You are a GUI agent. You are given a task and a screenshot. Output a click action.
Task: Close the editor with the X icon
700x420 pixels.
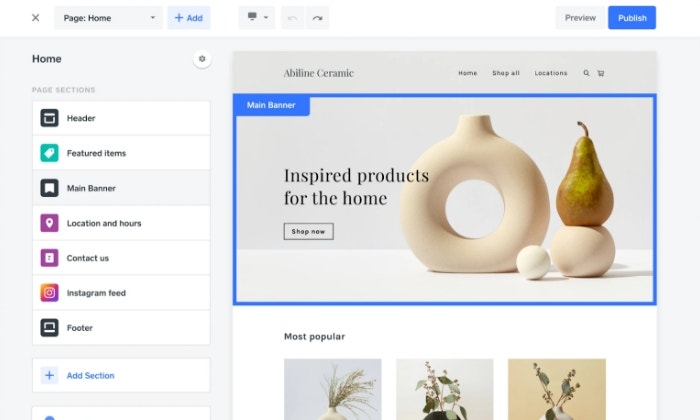pos(36,18)
